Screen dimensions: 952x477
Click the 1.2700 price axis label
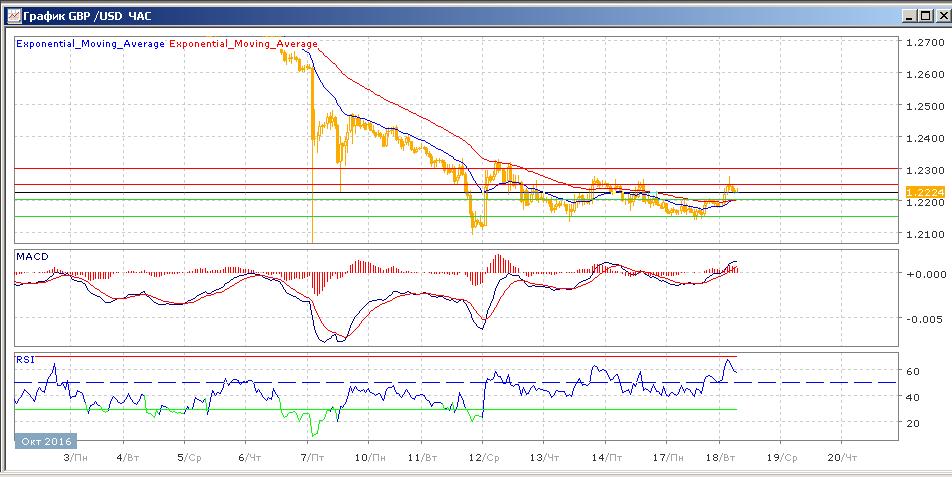pyautogui.click(x=921, y=43)
